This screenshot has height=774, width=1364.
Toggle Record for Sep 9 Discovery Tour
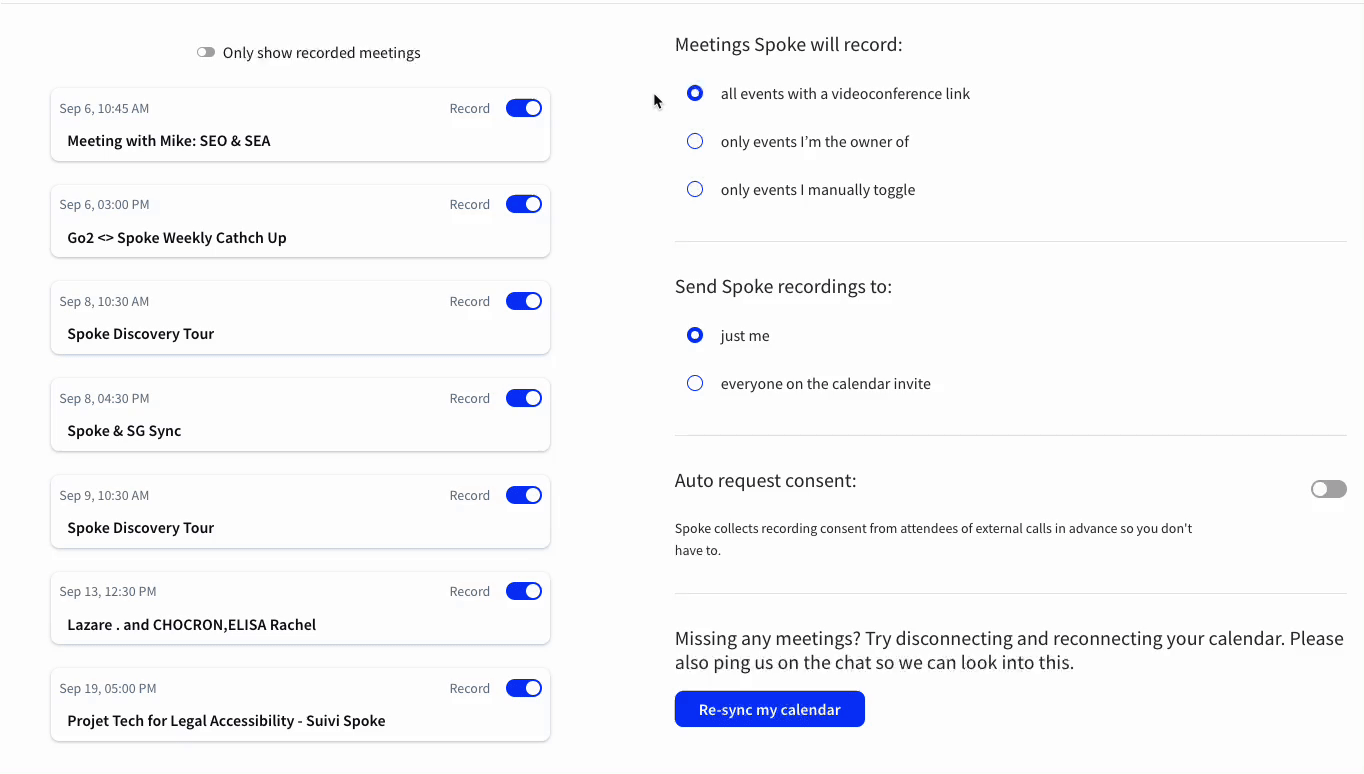click(x=523, y=495)
